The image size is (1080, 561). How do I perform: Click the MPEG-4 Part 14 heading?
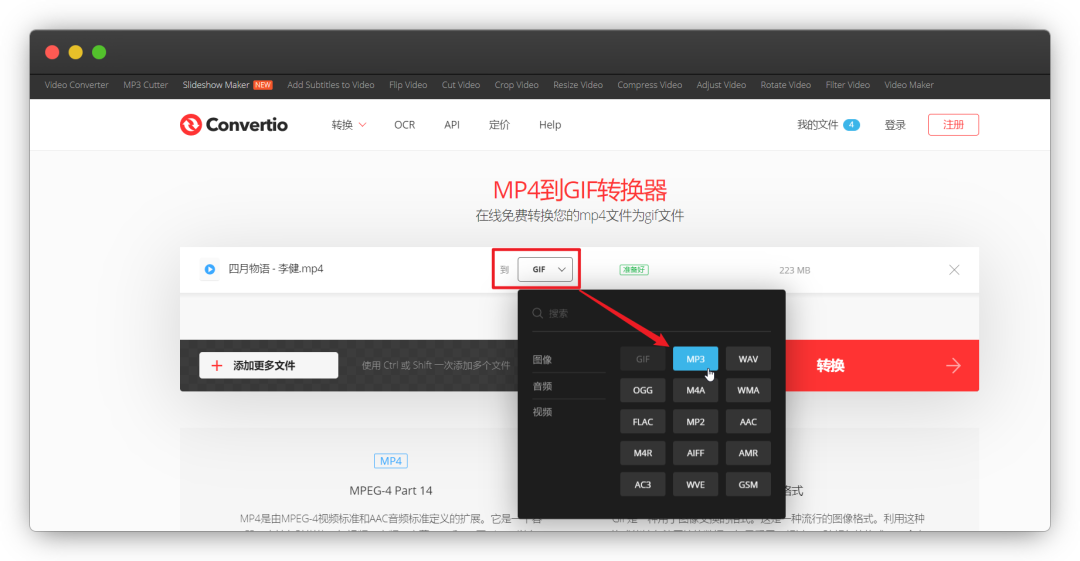pyautogui.click(x=391, y=491)
